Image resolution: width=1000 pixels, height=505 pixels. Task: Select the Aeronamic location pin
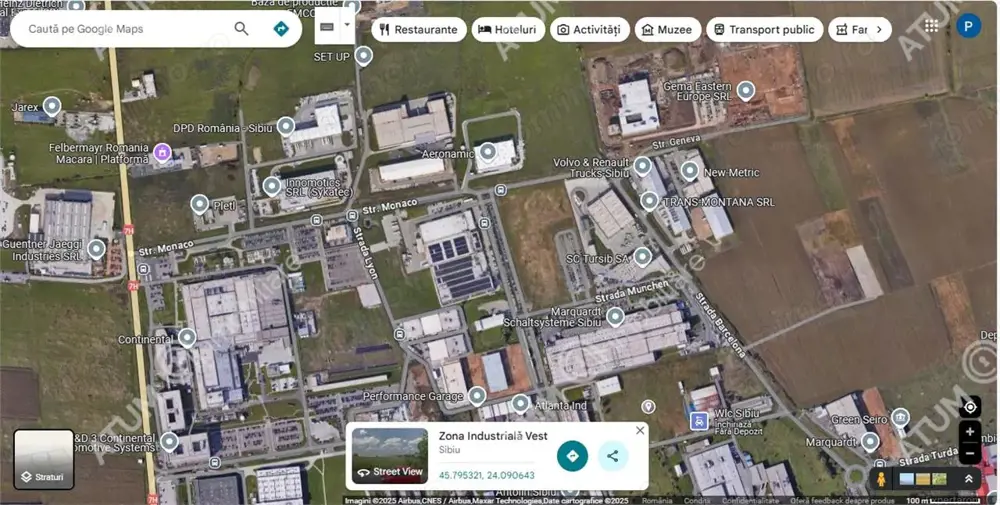coord(487,152)
